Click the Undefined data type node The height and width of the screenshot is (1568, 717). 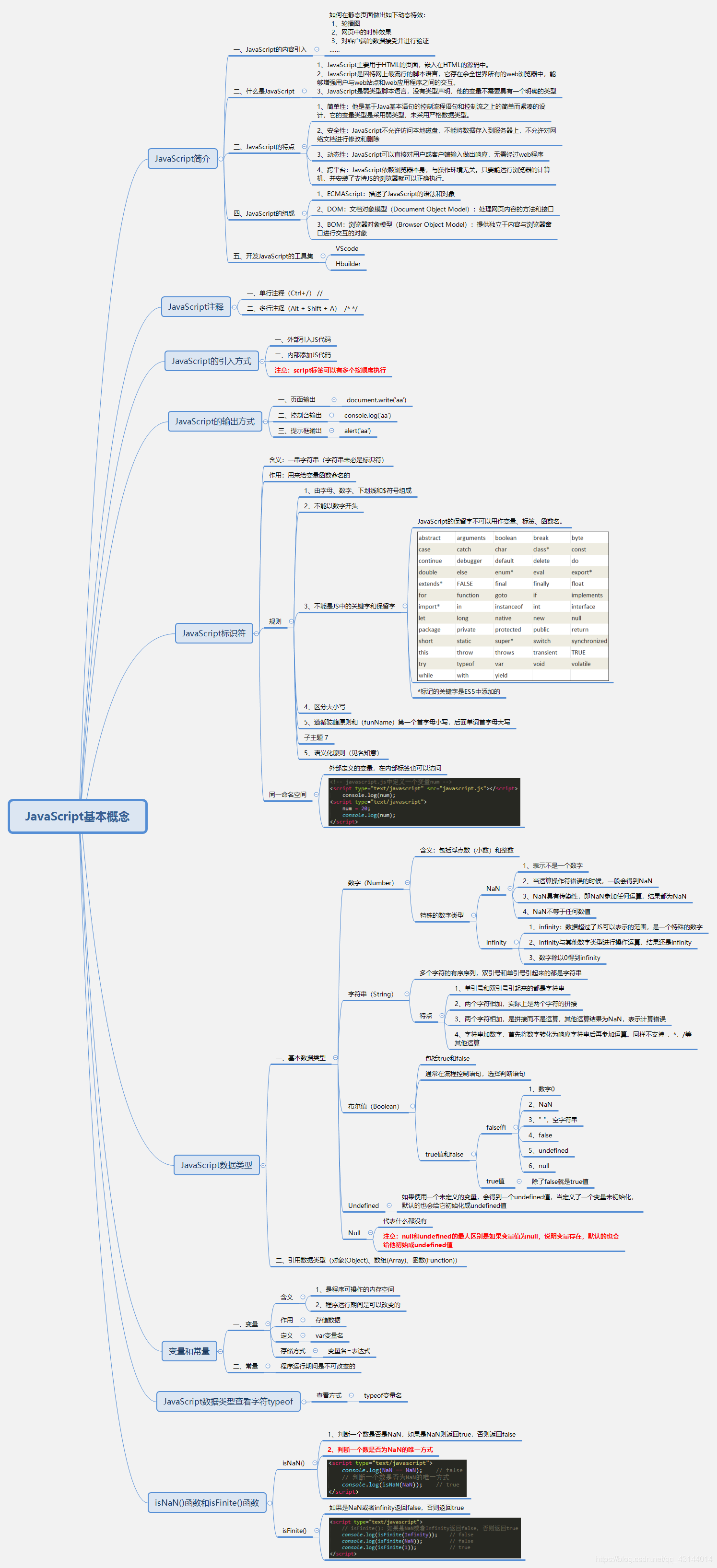point(364,1206)
